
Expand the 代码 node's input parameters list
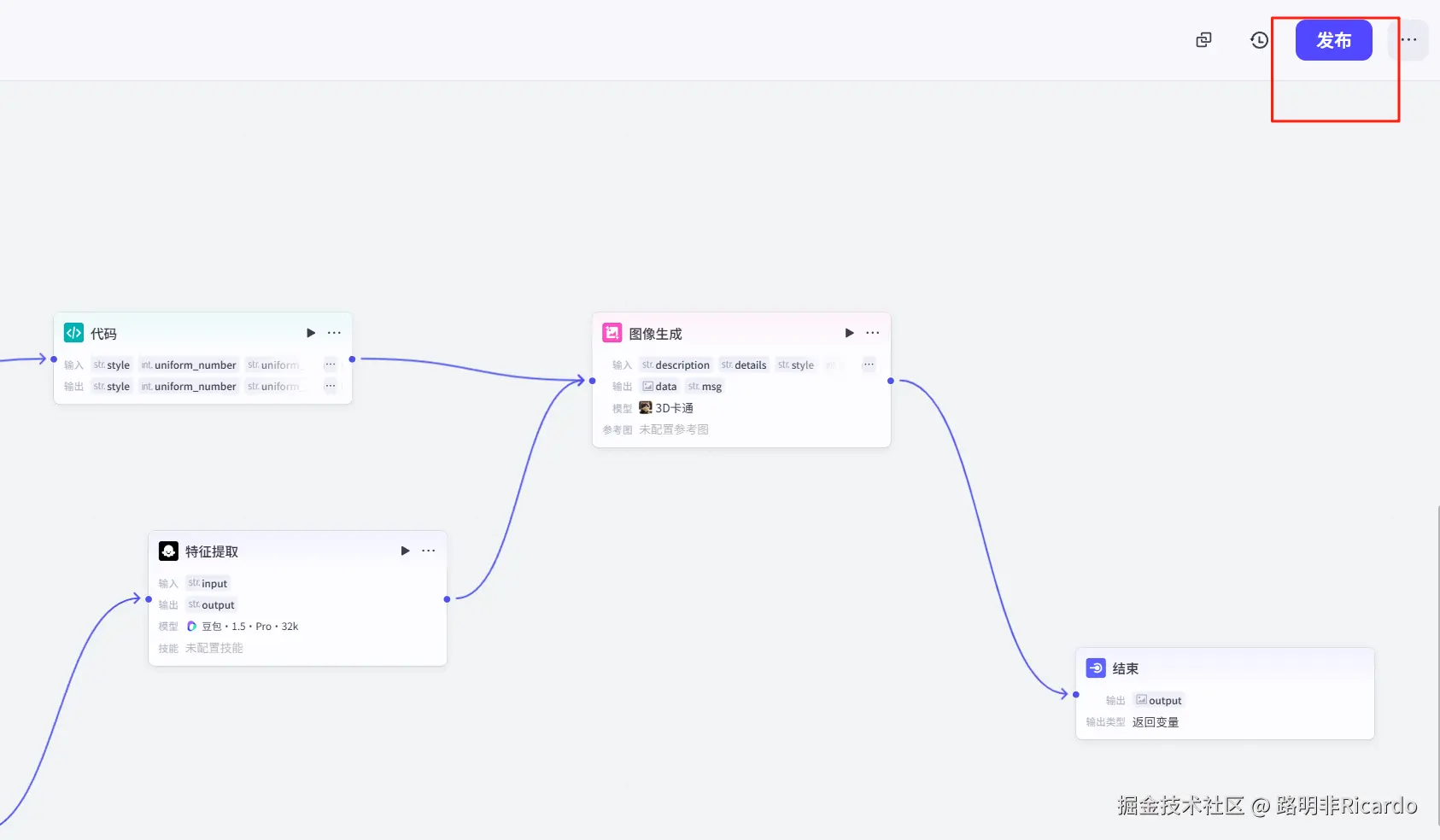(330, 365)
